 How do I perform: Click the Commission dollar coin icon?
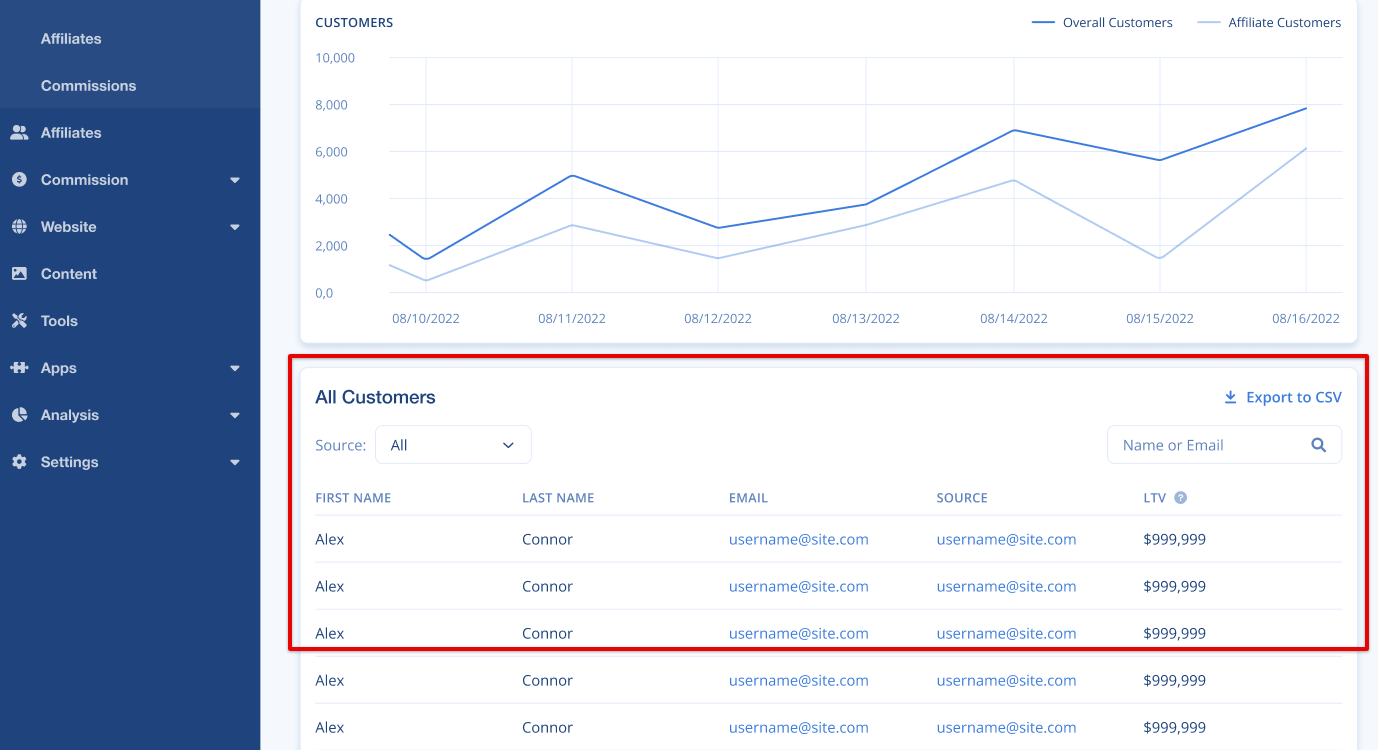[x=19, y=180]
